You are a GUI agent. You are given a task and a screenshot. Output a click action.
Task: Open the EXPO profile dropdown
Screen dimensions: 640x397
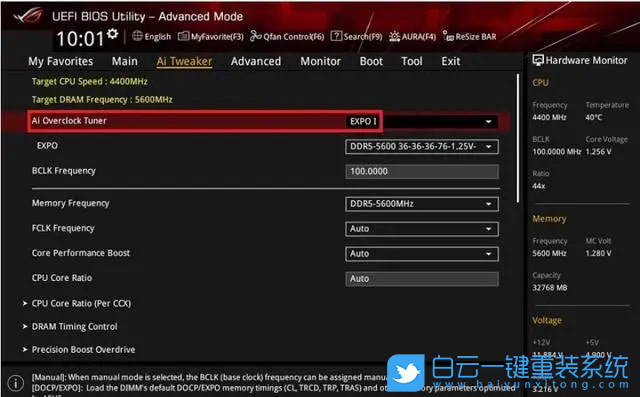422,146
